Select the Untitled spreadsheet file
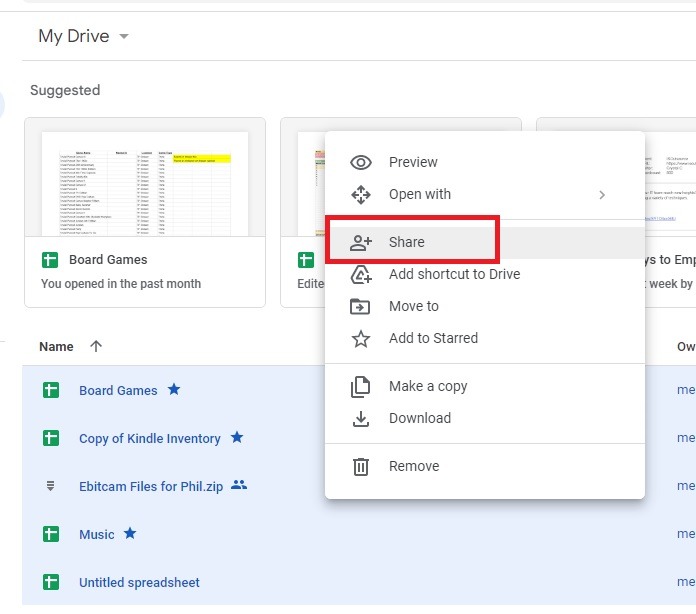696x614 pixels. [x=139, y=582]
